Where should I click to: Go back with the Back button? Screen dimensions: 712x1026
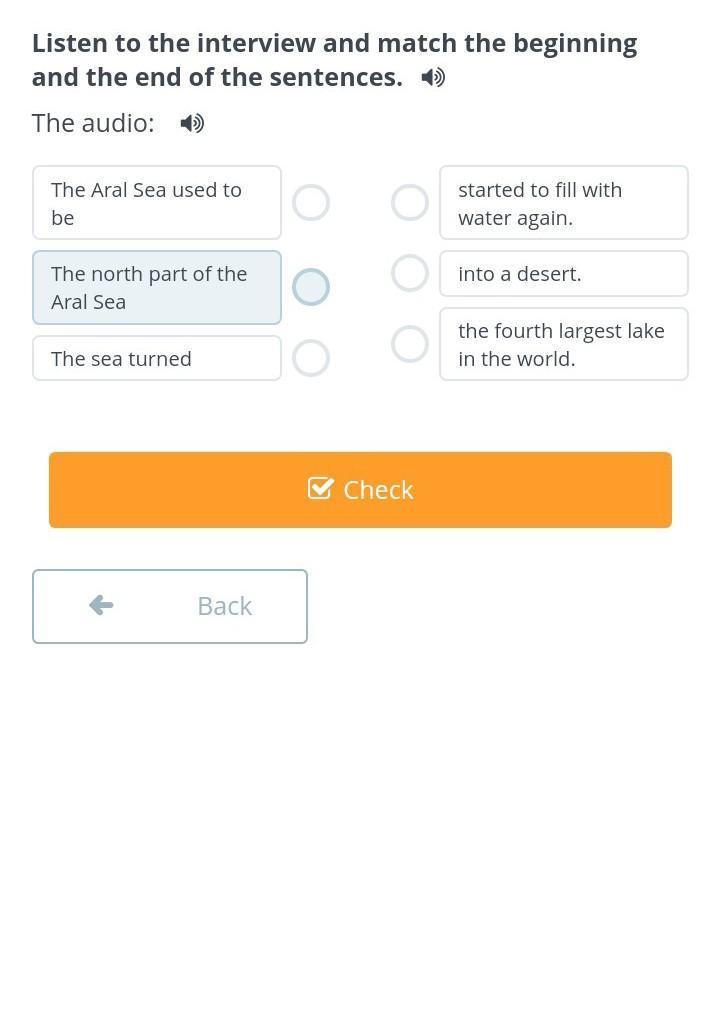click(170, 606)
